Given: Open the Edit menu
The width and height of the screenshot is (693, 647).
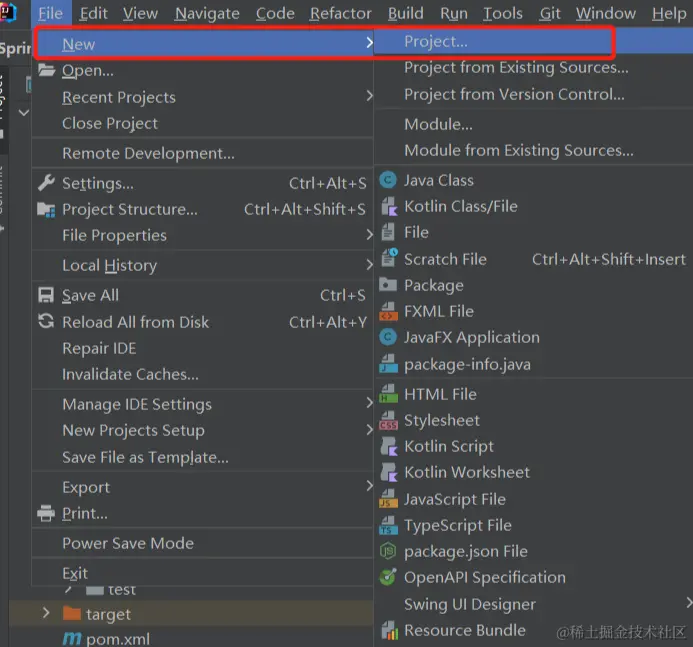Looking at the screenshot, I should point(93,14).
